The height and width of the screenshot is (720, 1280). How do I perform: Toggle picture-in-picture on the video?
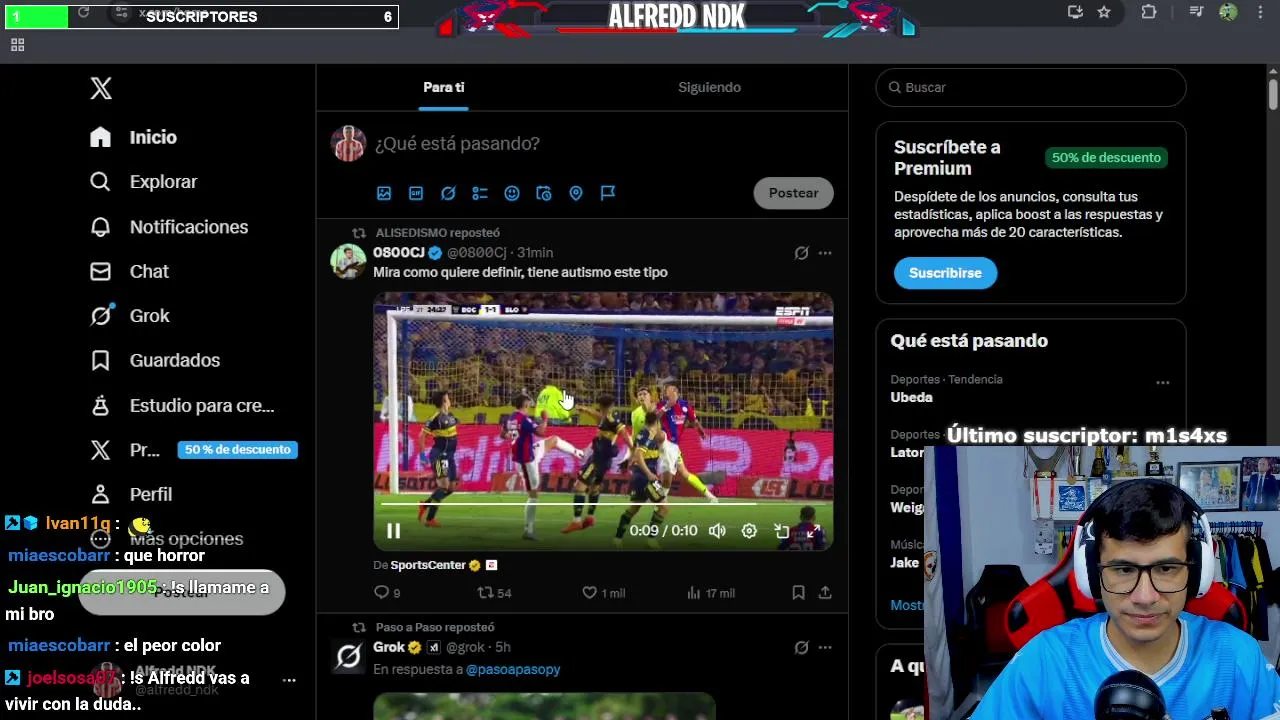point(781,531)
